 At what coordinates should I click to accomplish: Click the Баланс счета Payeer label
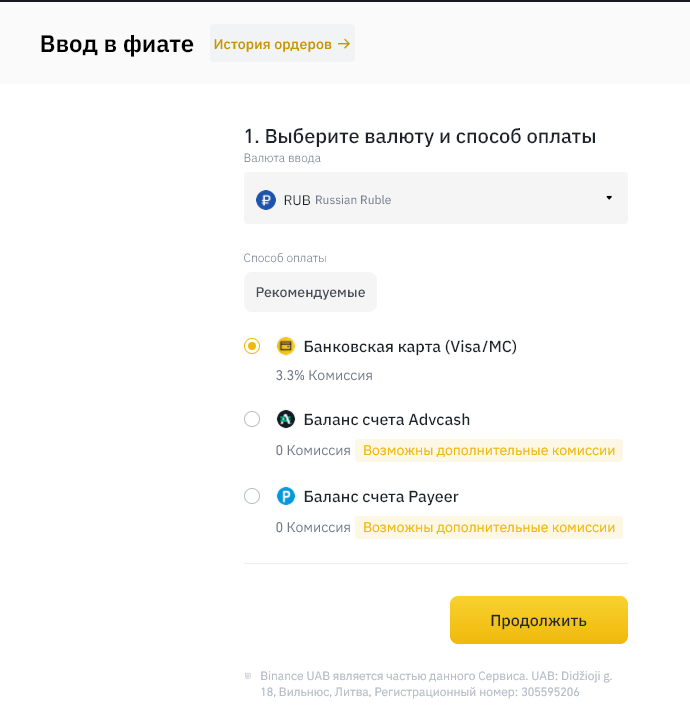coord(381,496)
